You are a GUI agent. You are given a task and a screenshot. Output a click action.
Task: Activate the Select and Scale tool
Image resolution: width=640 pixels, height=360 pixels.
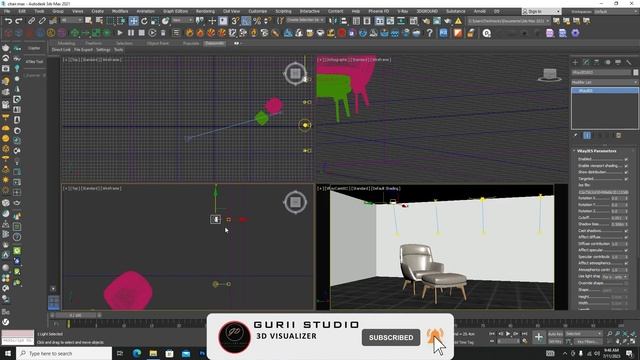pyautogui.click(x=155, y=20)
